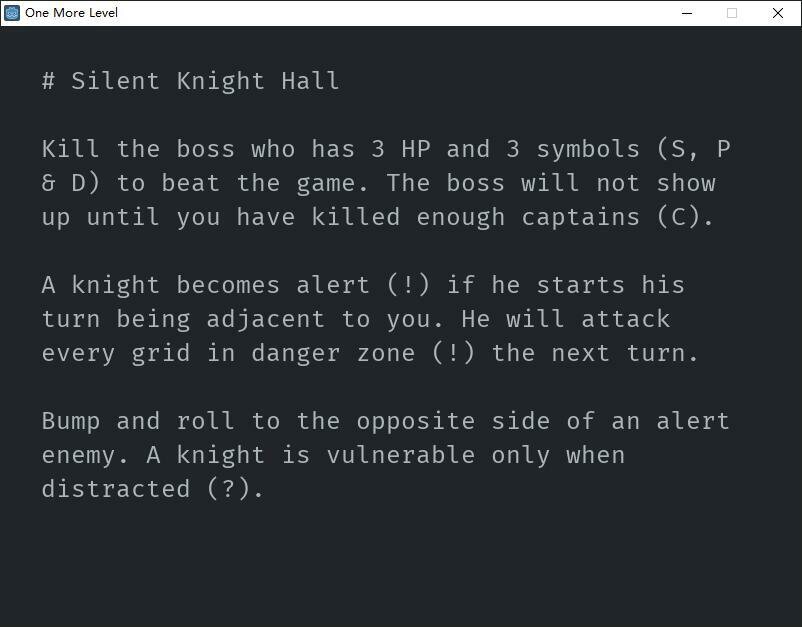Close the One More Level window

coord(777,13)
